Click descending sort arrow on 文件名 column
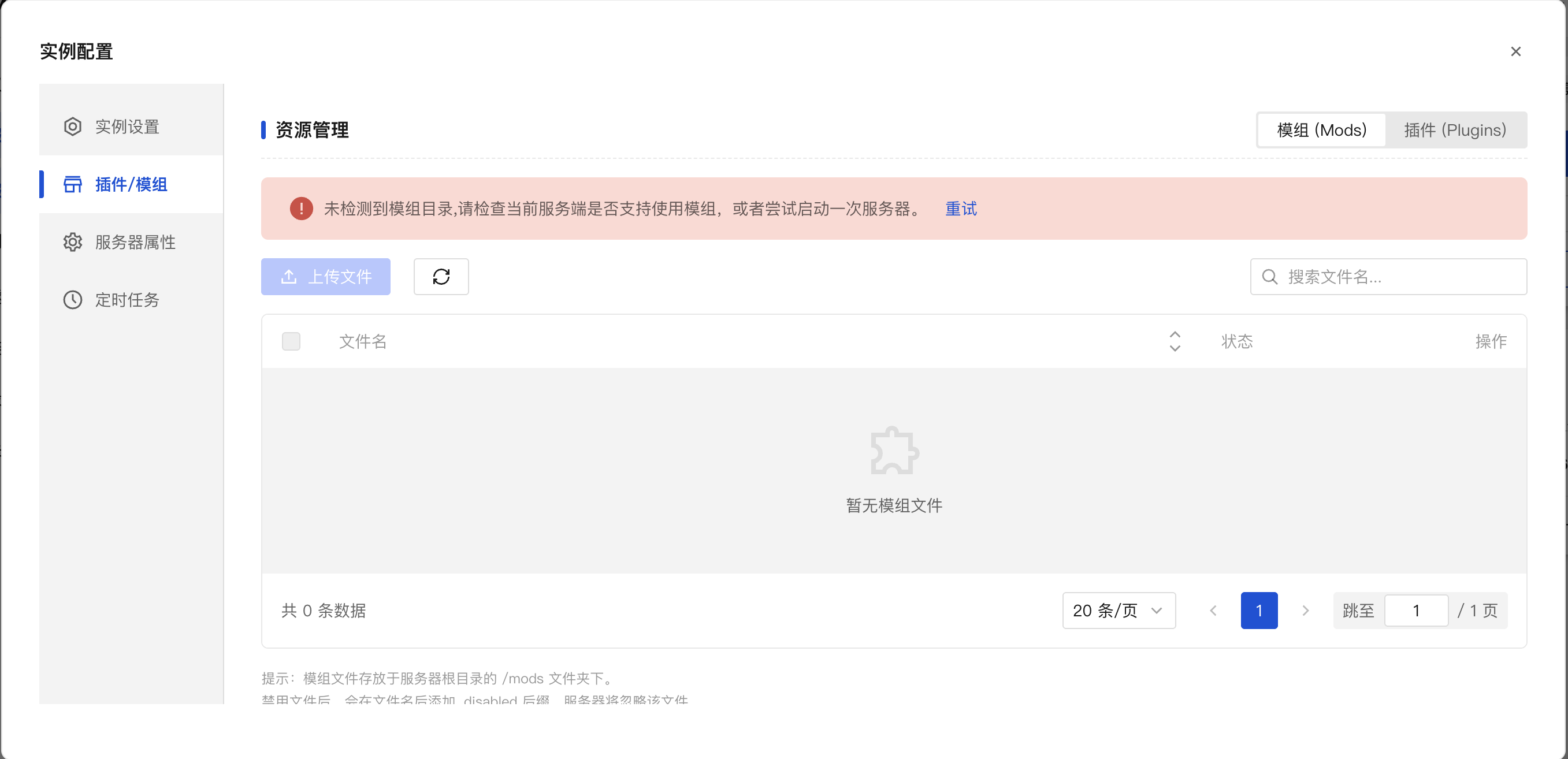Image resolution: width=1568 pixels, height=759 pixels. pos(1175,349)
